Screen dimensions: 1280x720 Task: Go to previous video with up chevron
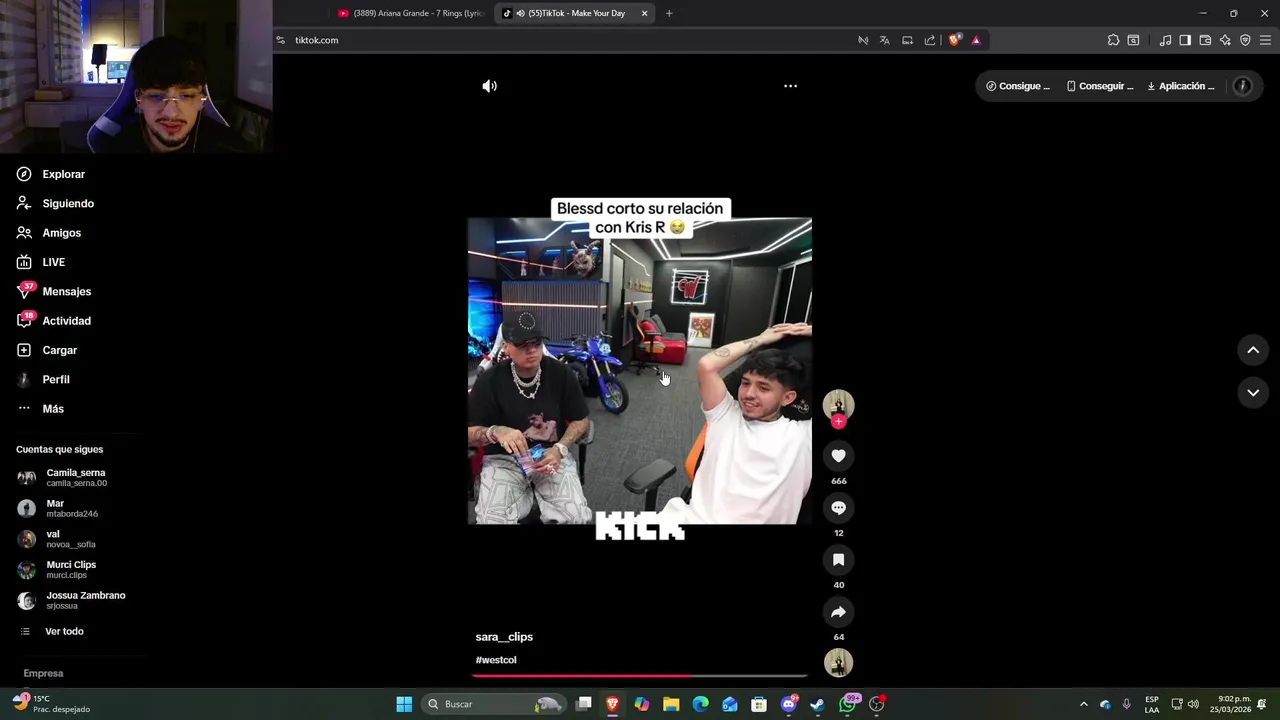(1253, 350)
